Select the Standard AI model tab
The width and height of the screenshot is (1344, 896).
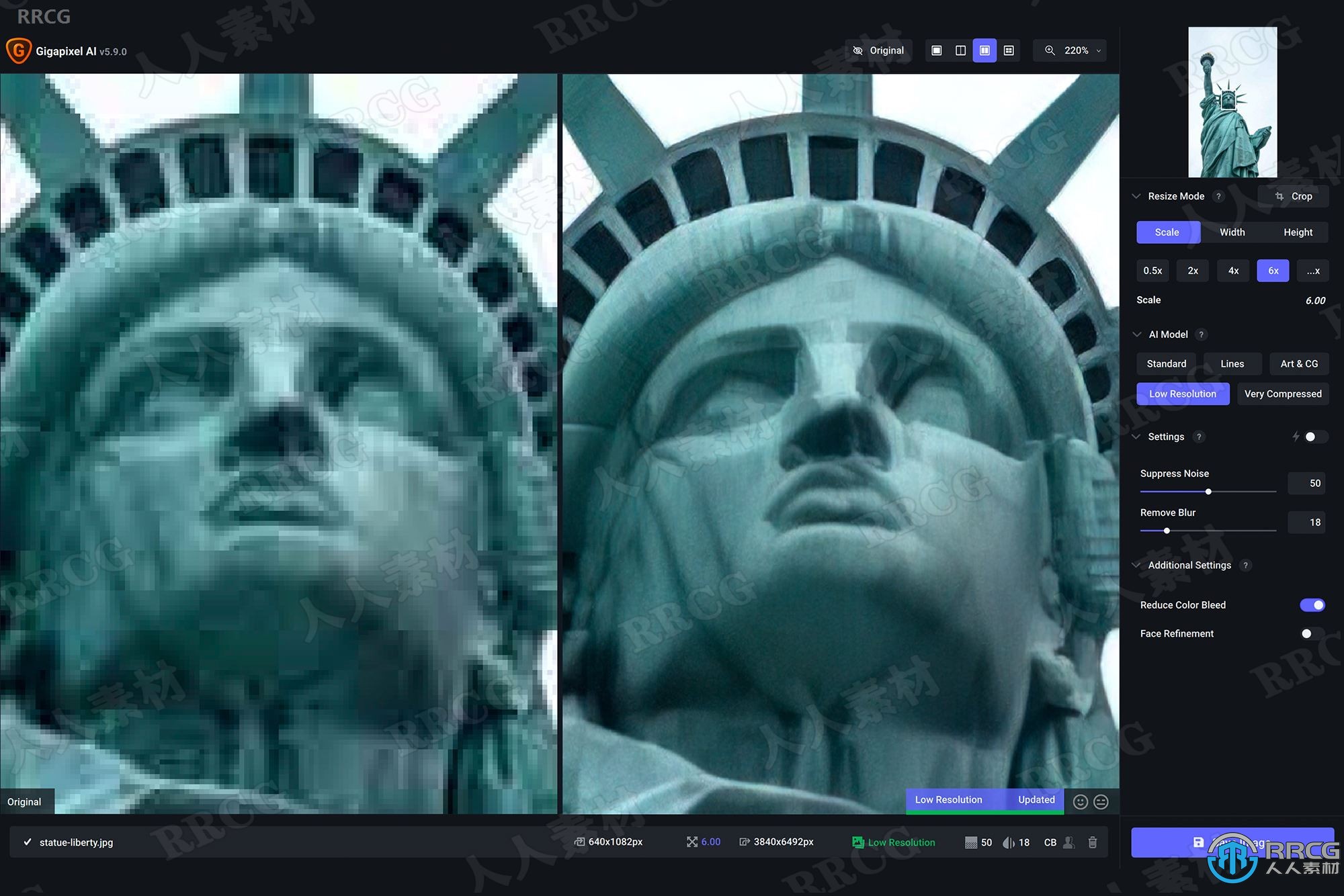(x=1167, y=363)
